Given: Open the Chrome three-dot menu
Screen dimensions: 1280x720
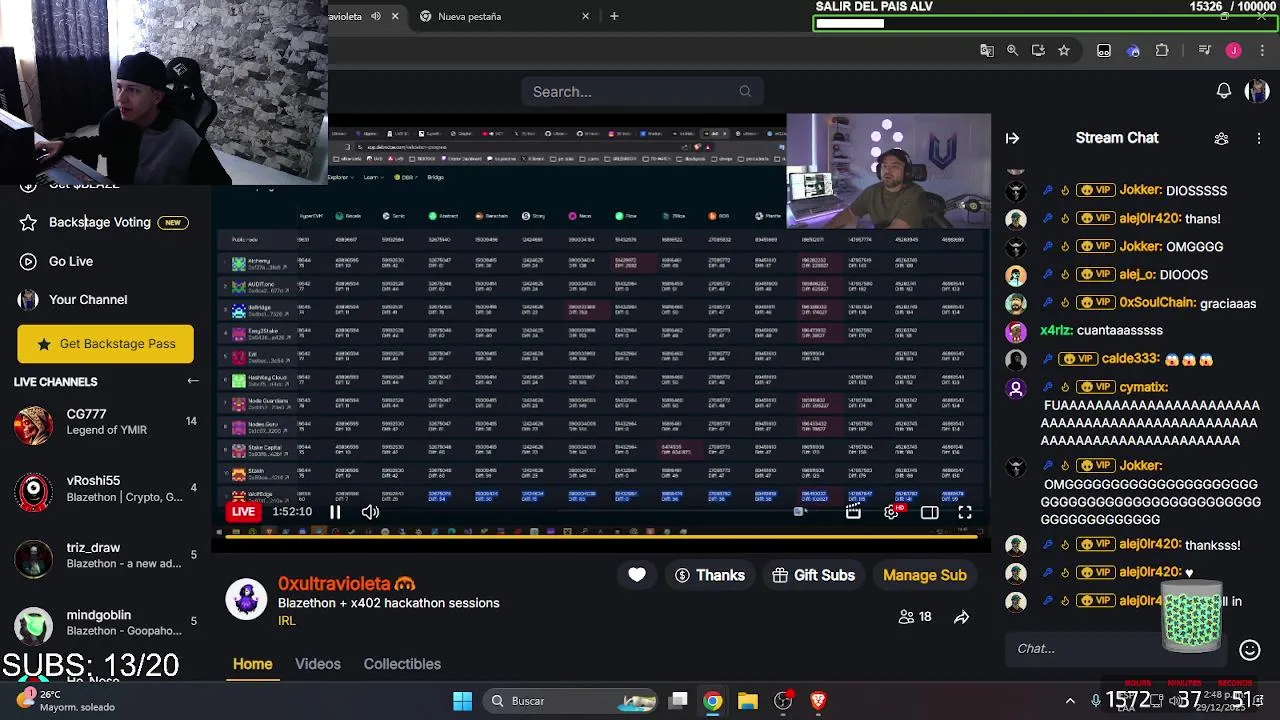Looking at the screenshot, I should (x=1262, y=50).
